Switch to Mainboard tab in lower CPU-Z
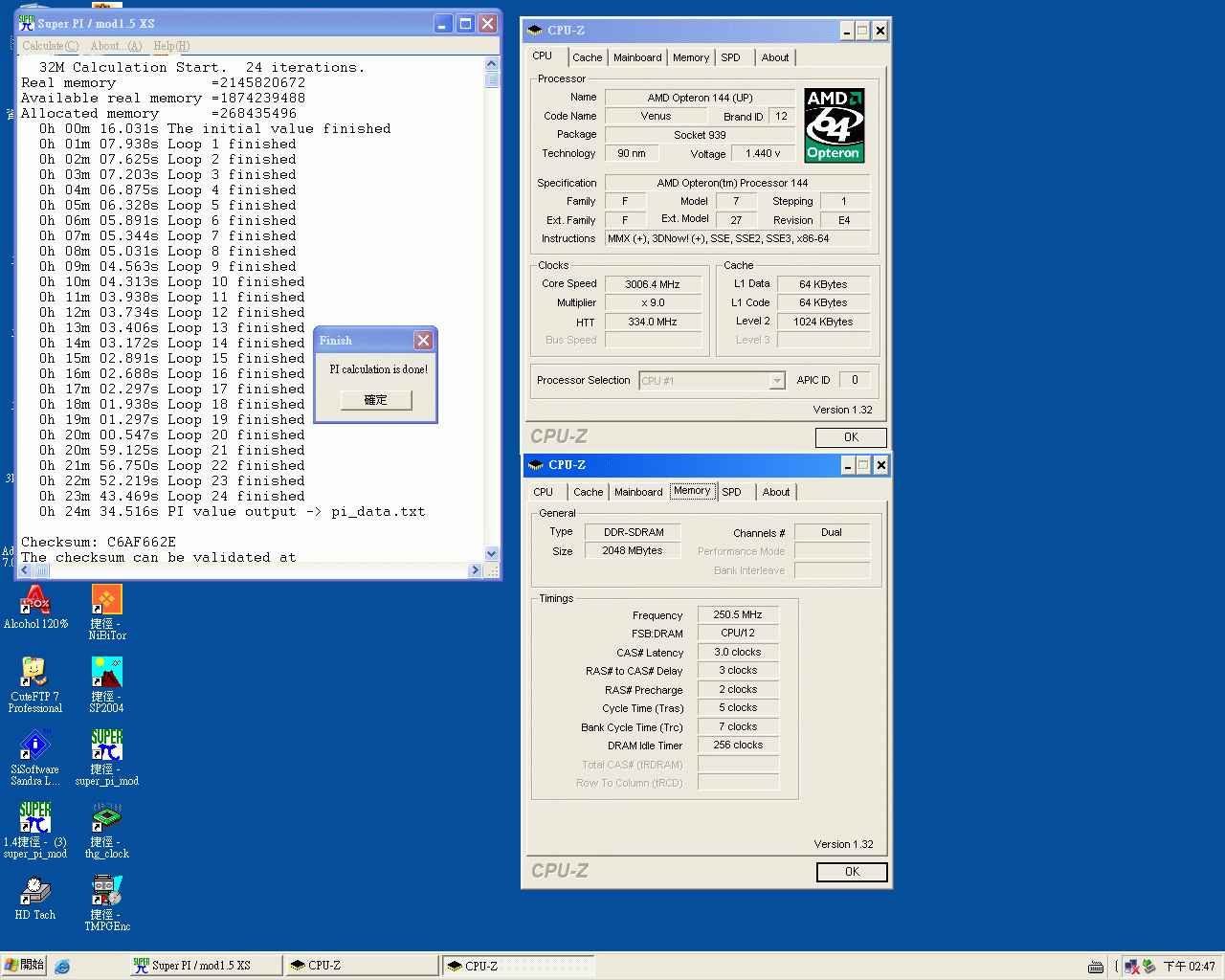Viewport: 1225px width, 980px height. [638, 492]
